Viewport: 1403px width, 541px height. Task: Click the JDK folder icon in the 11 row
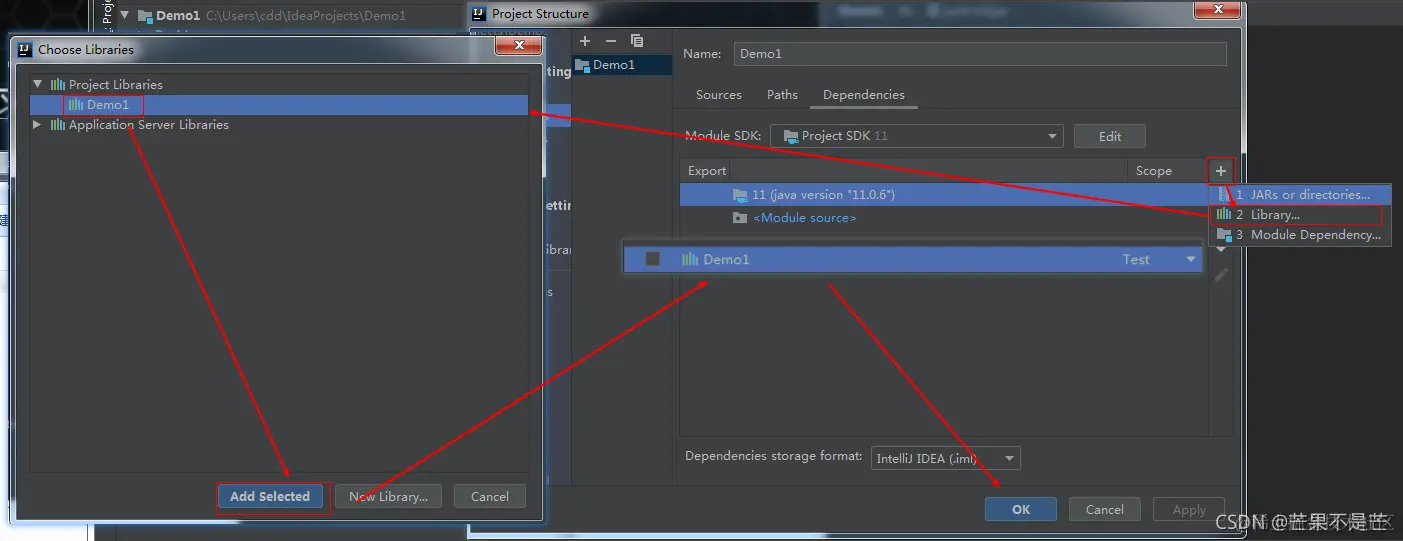tap(740, 195)
